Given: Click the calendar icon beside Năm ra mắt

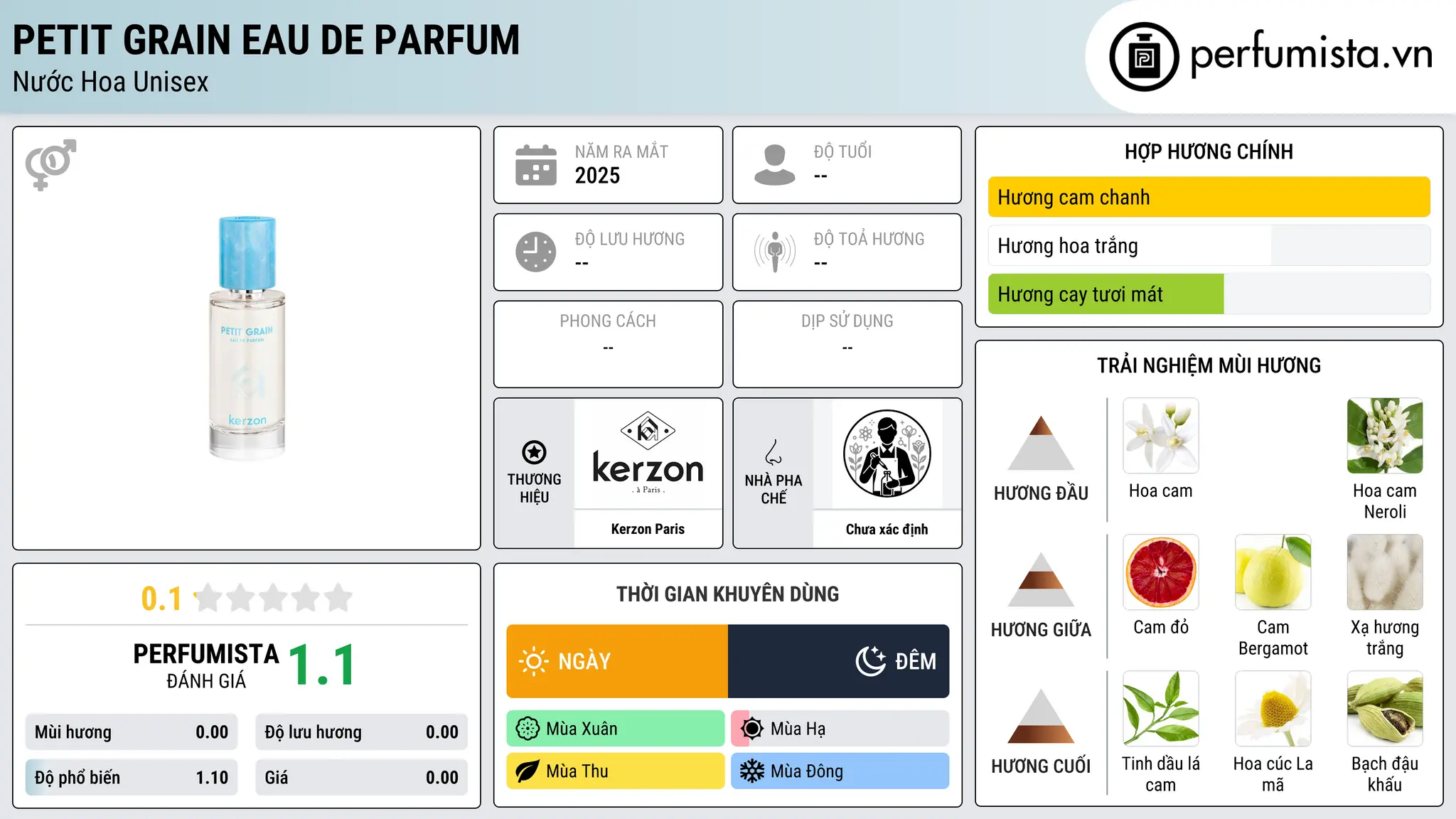Looking at the screenshot, I should (x=536, y=165).
